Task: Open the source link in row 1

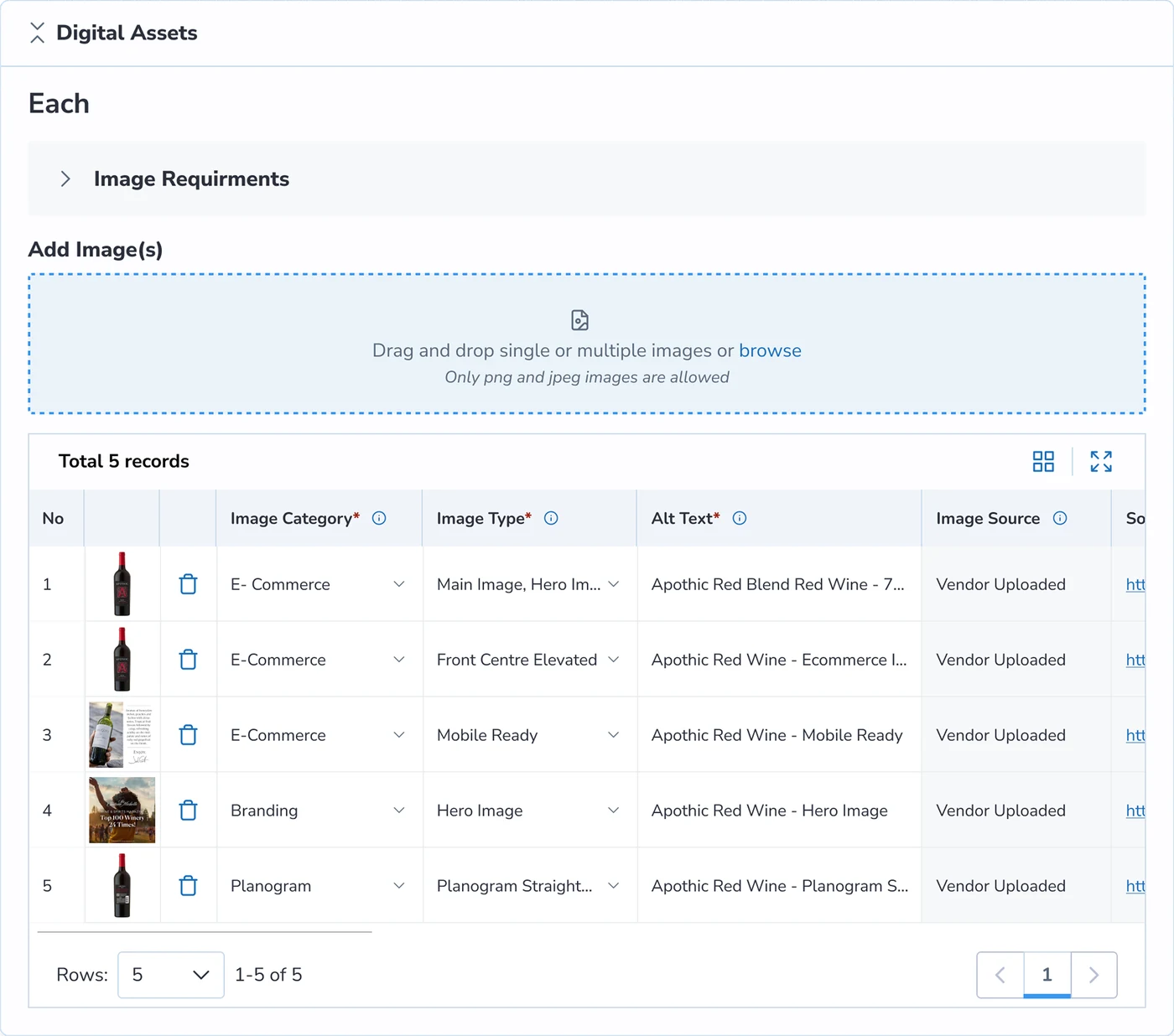Action: 1135,584
